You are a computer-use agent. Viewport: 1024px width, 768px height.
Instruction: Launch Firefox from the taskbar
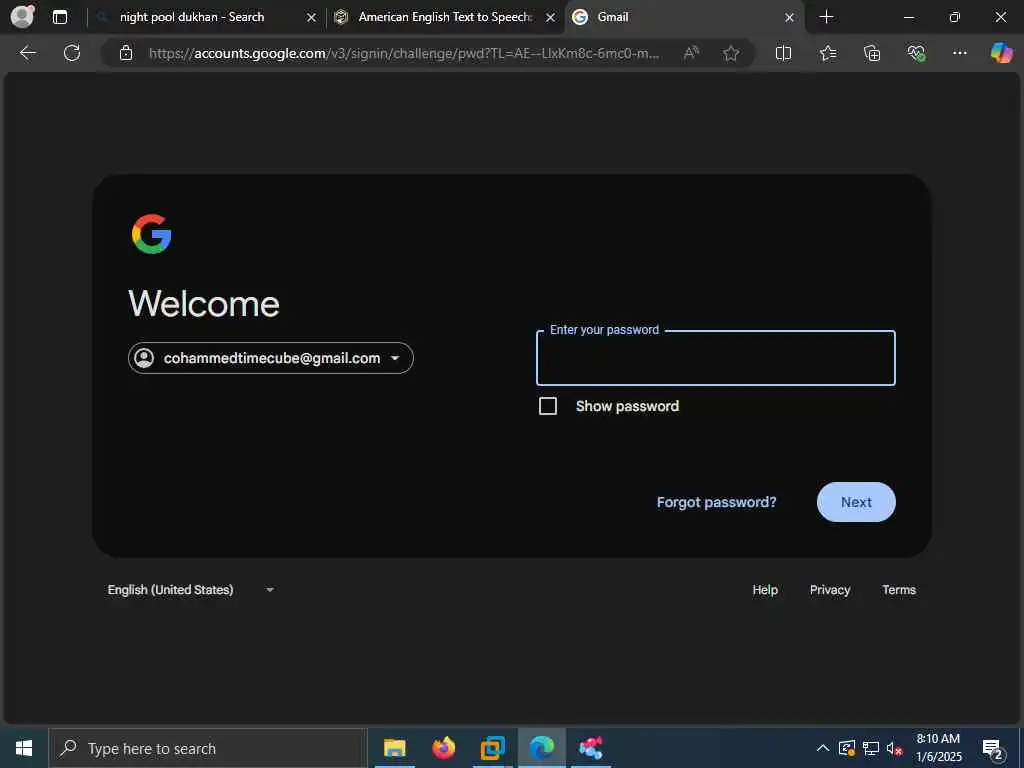coord(443,748)
